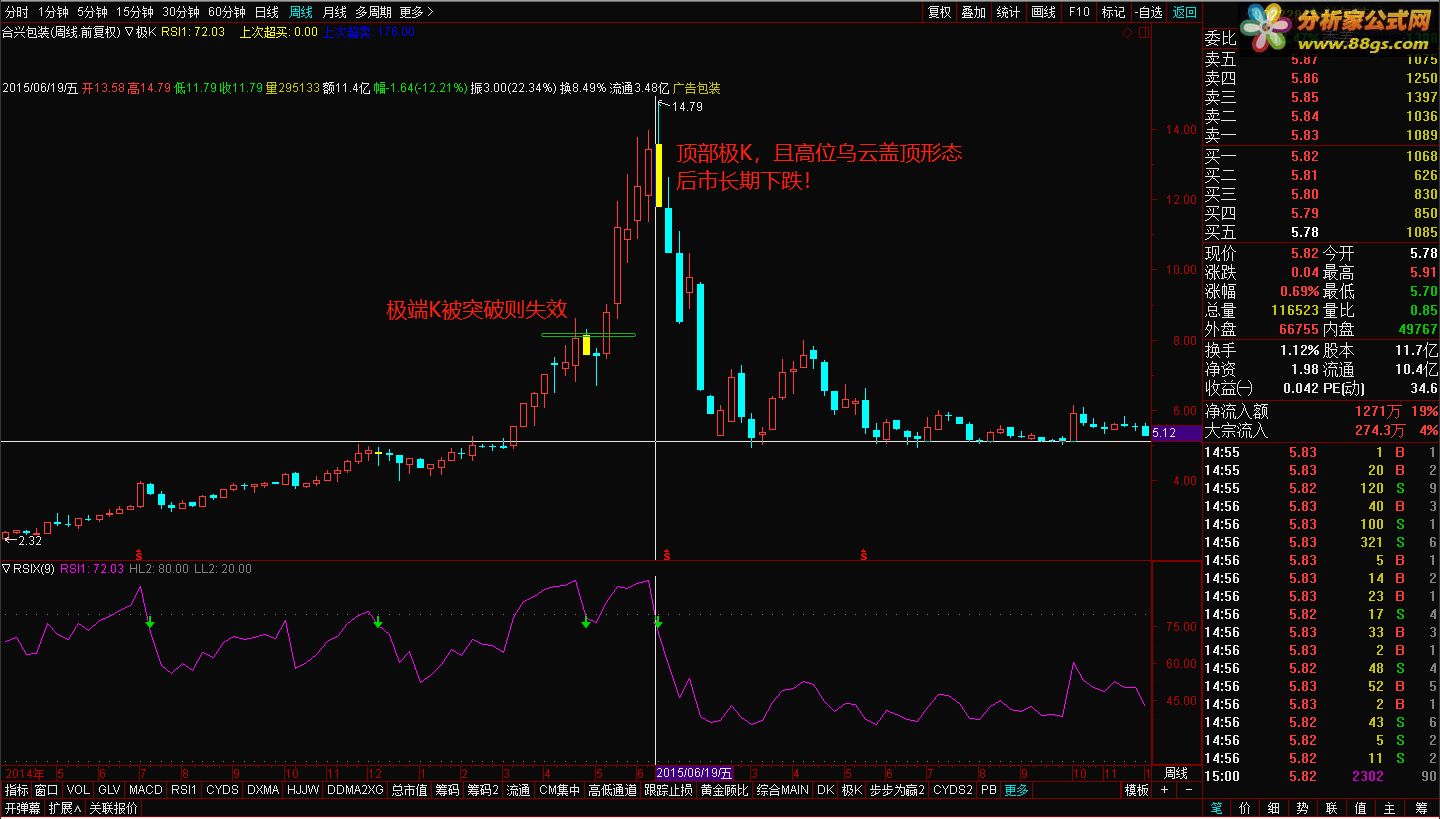The width and height of the screenshot is (1440, 819).
Task: Expand the 扩展∧ menu
Action: tap(65, 808)
